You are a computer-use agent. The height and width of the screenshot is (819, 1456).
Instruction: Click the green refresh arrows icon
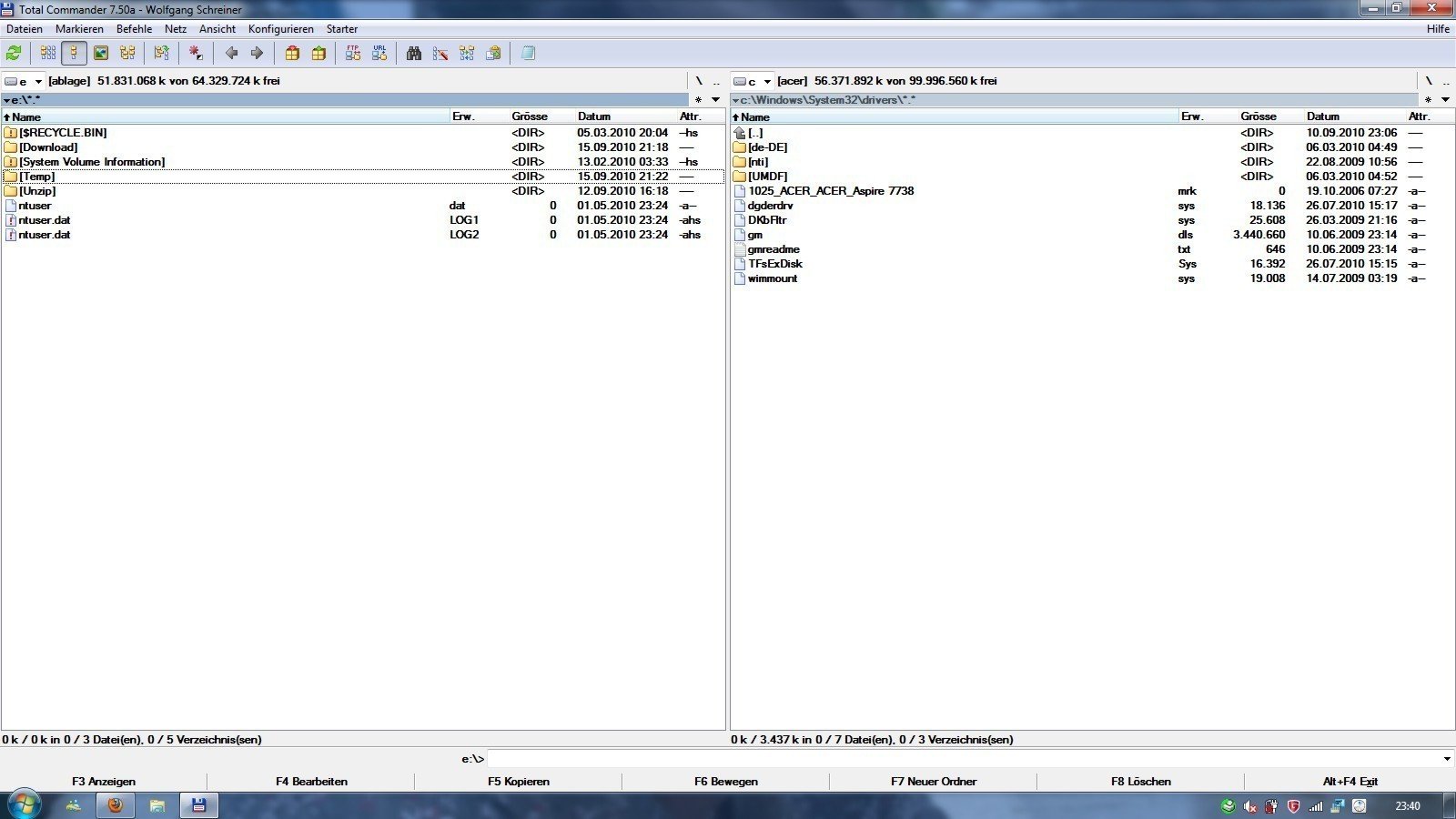[x=14, y=54]
